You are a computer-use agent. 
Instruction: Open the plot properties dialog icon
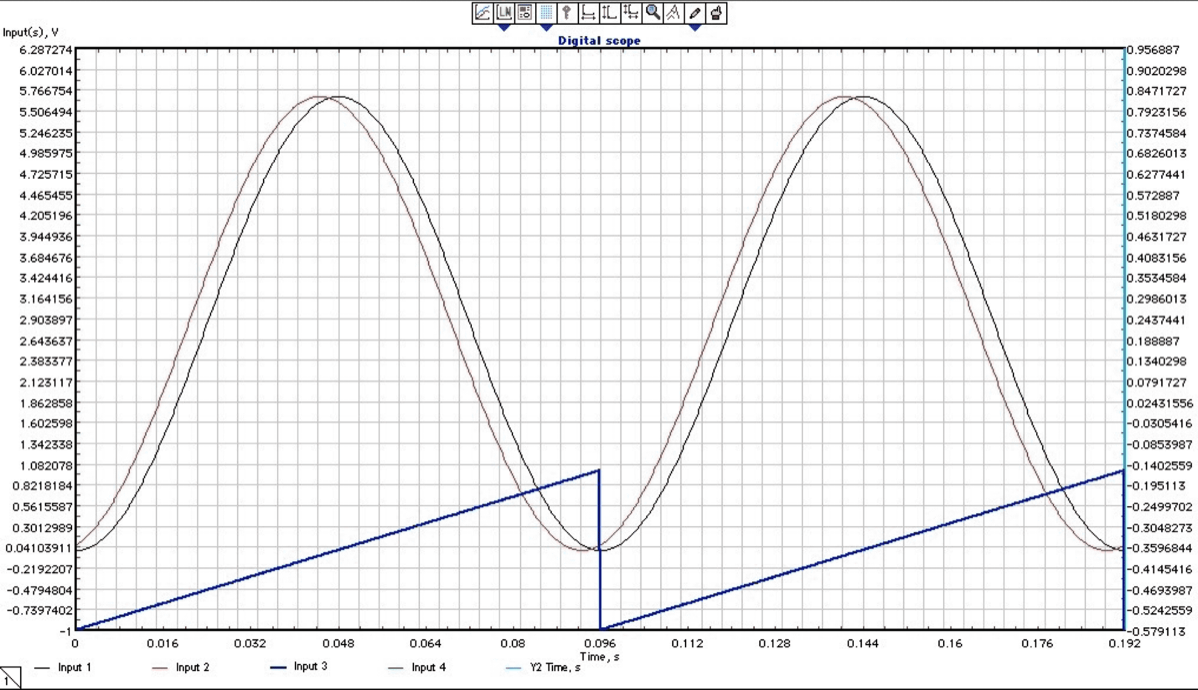pyautogui.click(x=525, y=13)
